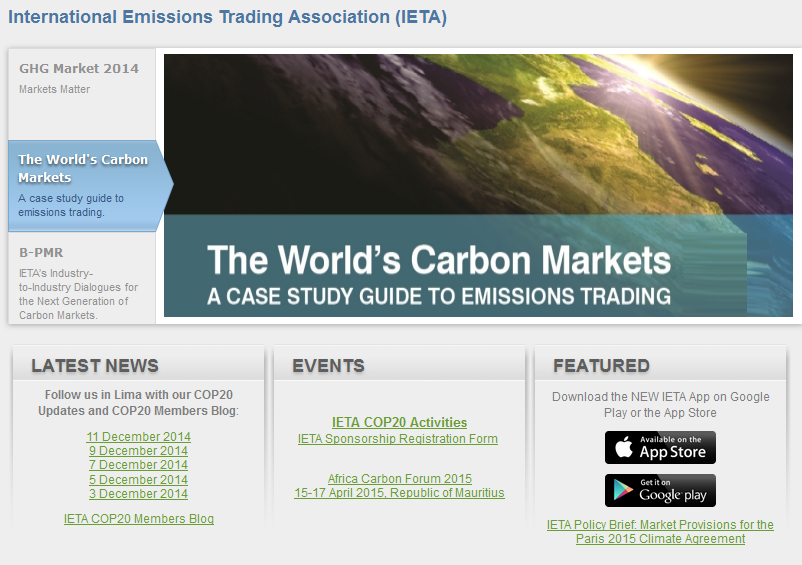Open IETA Sponsorship Registration Form
This screenshot has height=565, width=802.
coord(398,439)
